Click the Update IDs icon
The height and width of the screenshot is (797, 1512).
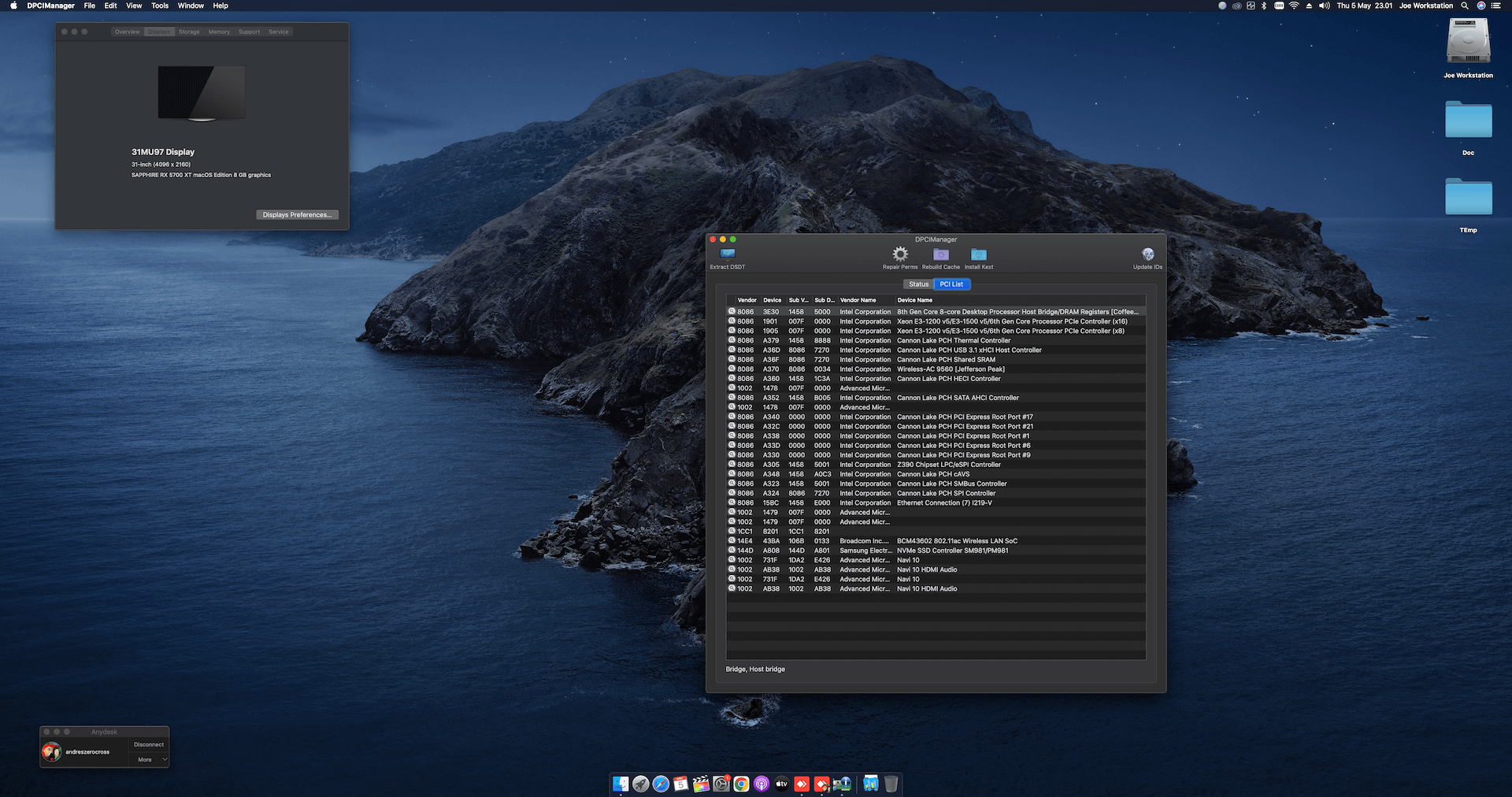click(x=1147, y=254)
